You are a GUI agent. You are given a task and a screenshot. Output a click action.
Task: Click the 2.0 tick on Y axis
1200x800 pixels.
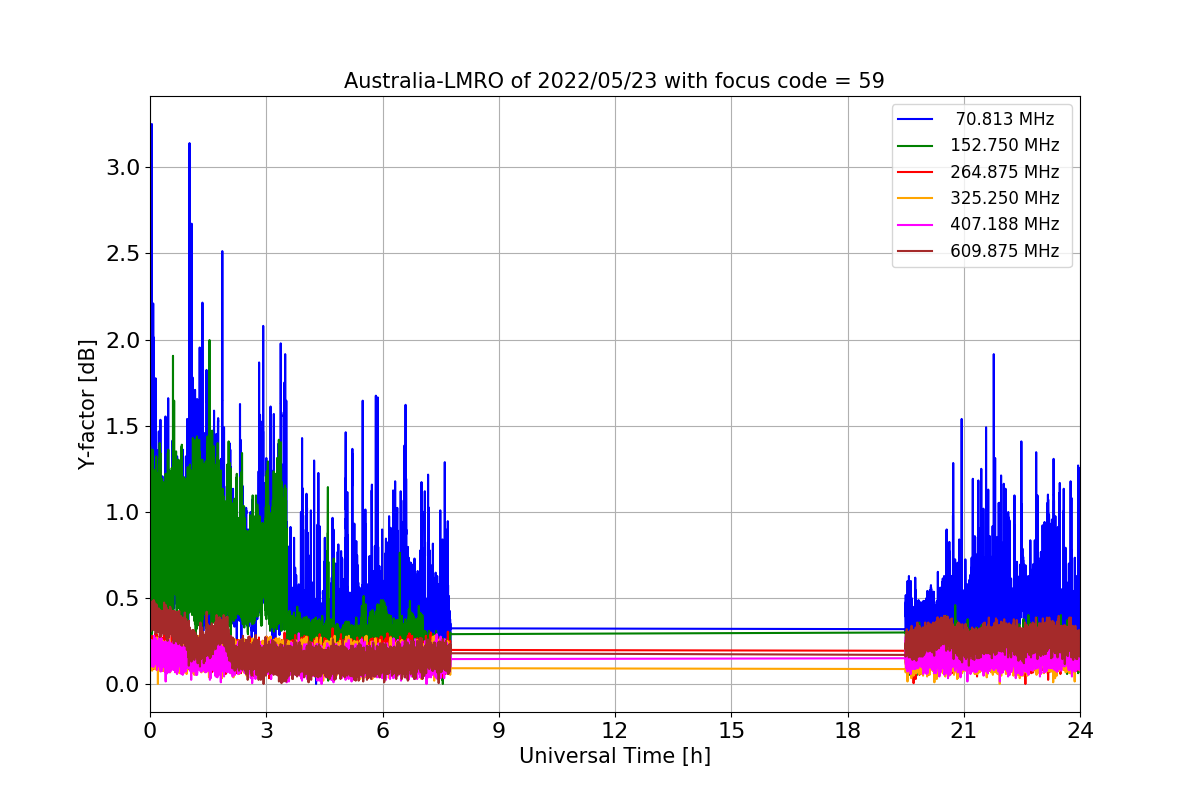(123, 340)
